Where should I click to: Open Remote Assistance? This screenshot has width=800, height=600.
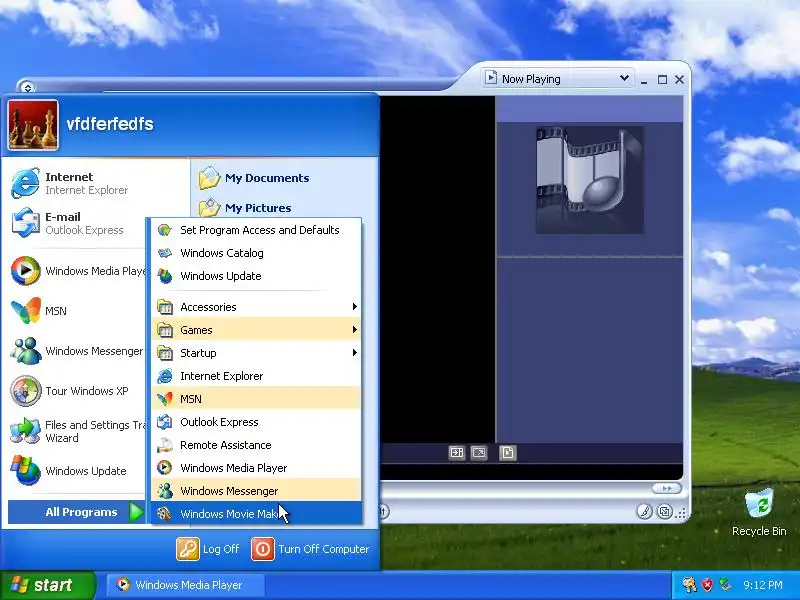point(256,445)
